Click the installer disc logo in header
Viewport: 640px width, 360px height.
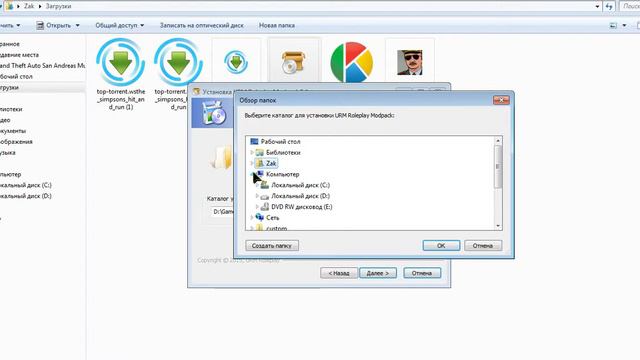coord(214,113)
